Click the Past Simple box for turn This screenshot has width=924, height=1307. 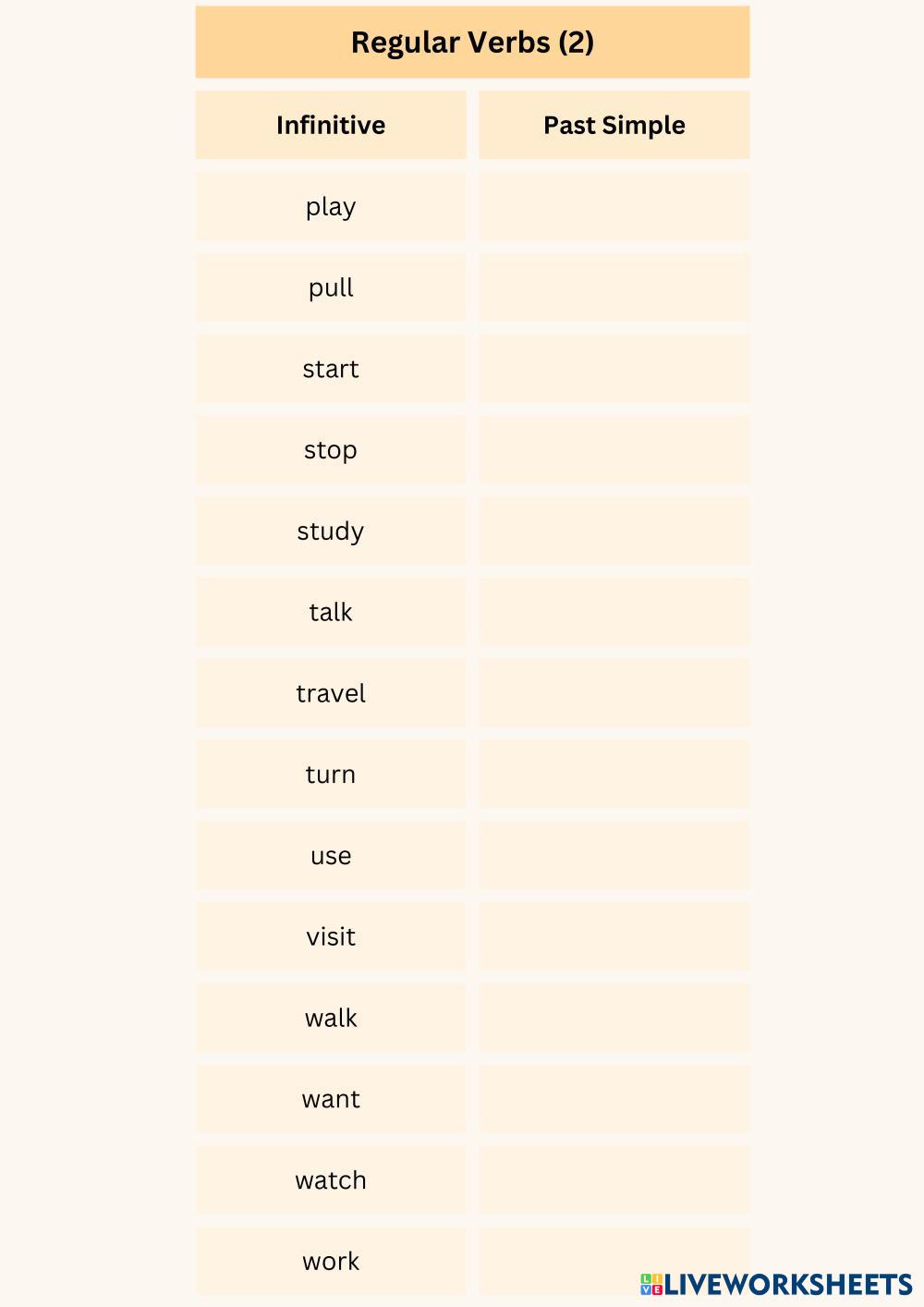614,775
